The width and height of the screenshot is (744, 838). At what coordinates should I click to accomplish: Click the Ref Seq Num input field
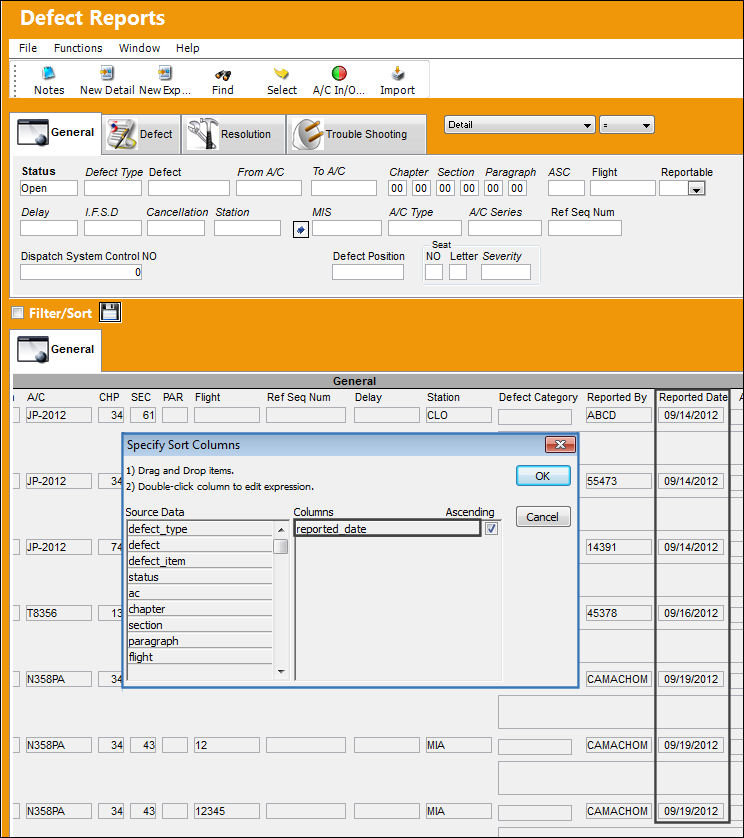pyautogui.click(x=585, y=228)
